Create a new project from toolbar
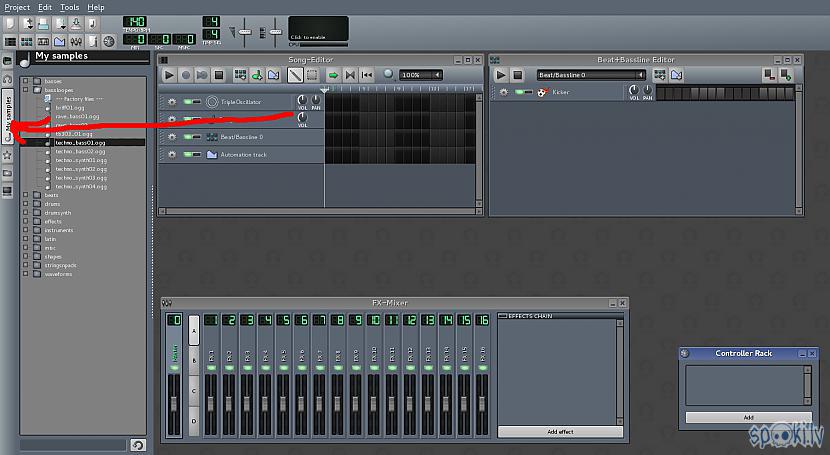This screenshot has width=830, height=455. pos(10,24)
